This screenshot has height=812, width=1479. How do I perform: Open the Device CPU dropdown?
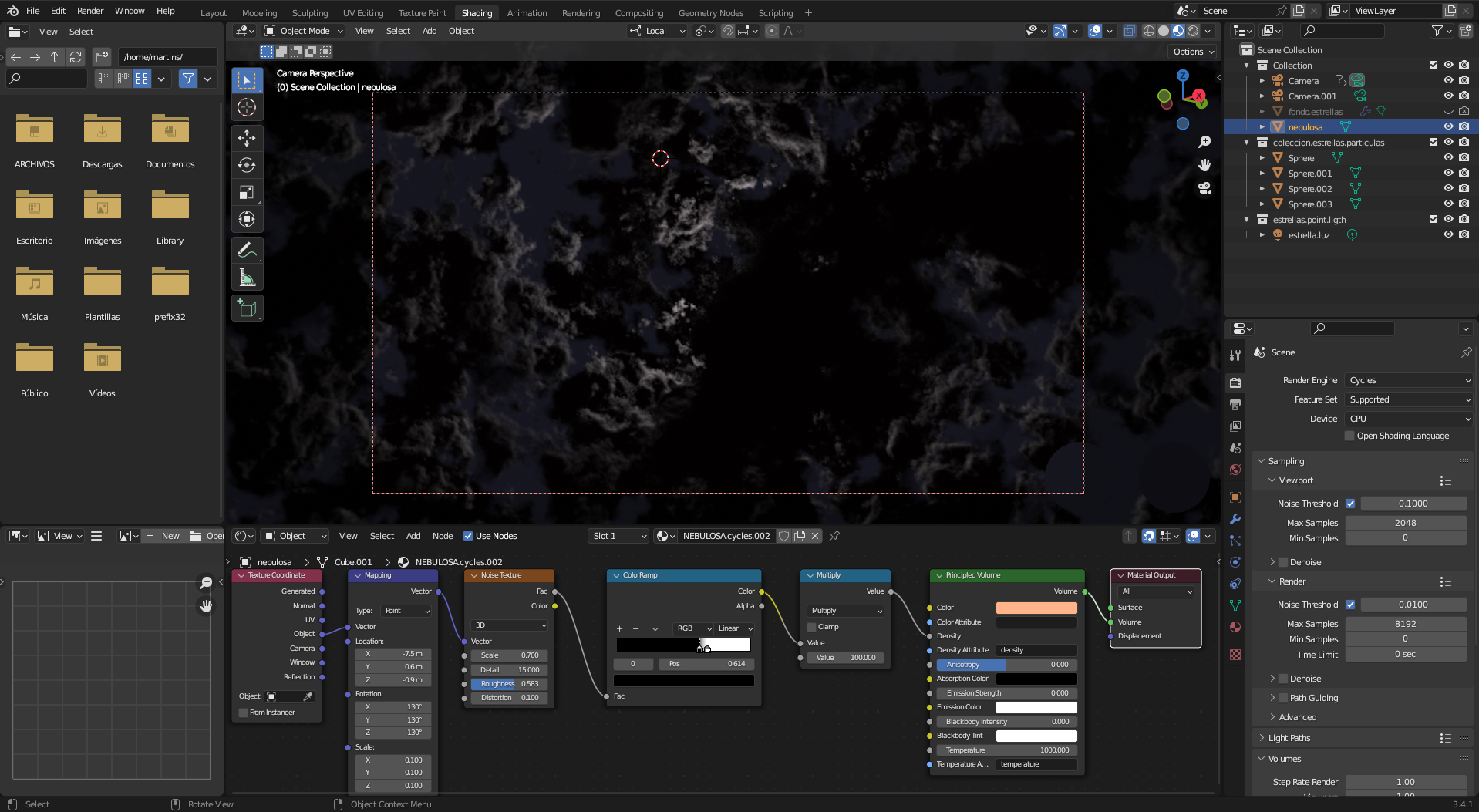(x=1410, y=419)
